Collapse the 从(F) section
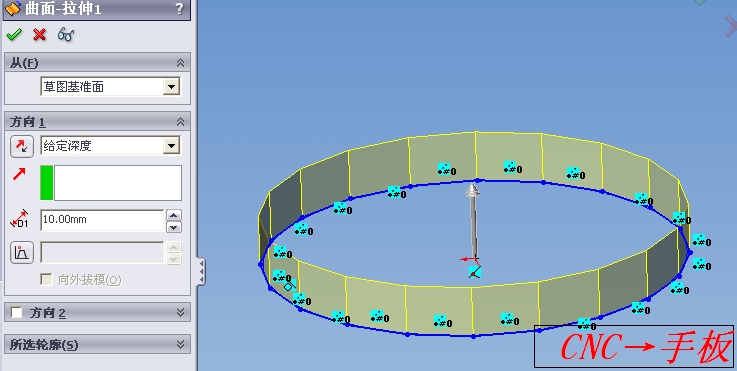The image size is (737, 371). coord(180,63)
